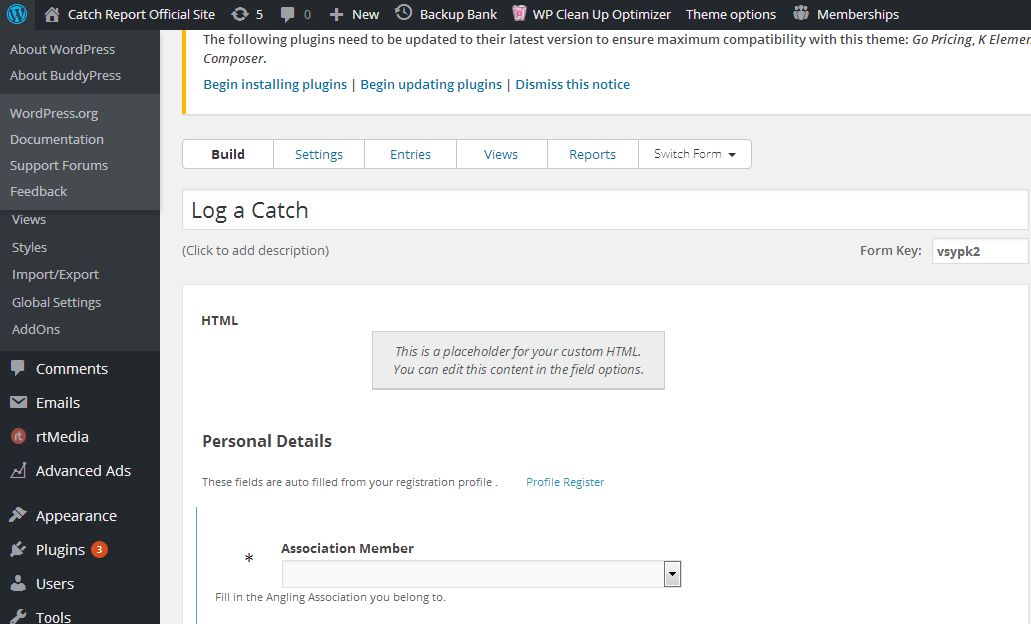The image size is (1031, 624).
Task: Click the plus New icon
Action: (x=336, y=14)
